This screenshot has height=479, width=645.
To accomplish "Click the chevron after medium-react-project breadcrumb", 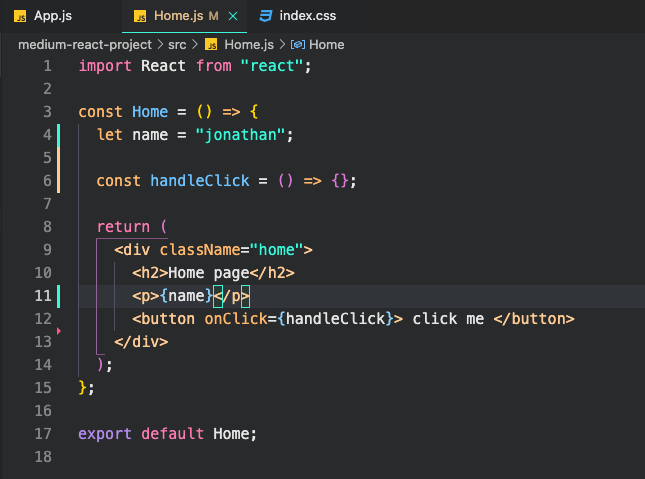I will click(160, 44).
